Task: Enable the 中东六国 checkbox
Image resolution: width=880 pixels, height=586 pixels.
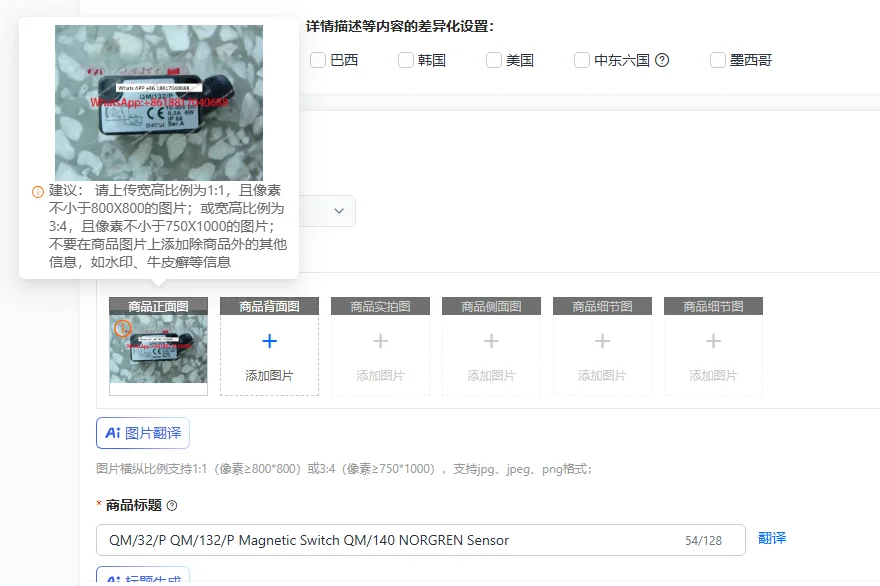Action: point(581,60)
